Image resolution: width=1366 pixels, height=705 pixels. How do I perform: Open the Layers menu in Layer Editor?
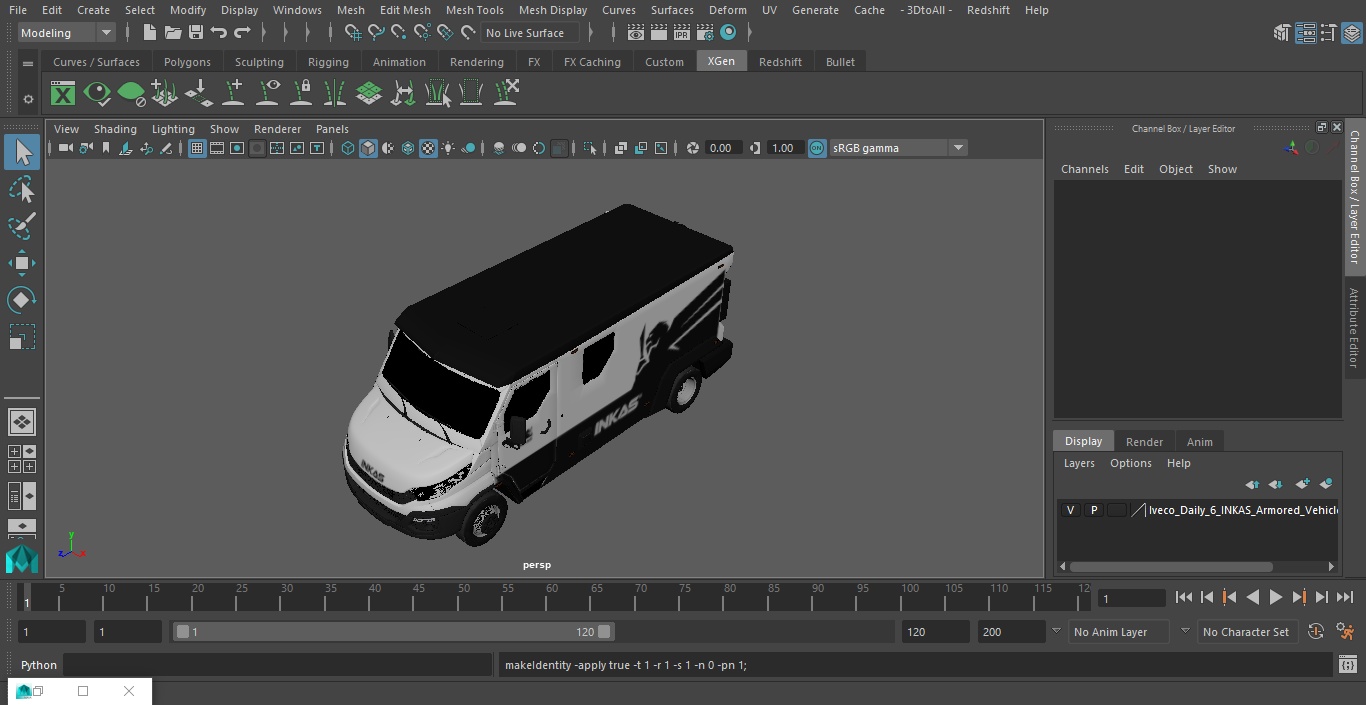tap(1078, 463)
